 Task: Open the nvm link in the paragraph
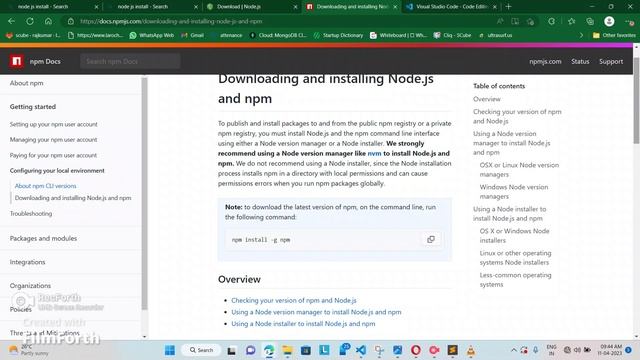[x=374, y=153]
